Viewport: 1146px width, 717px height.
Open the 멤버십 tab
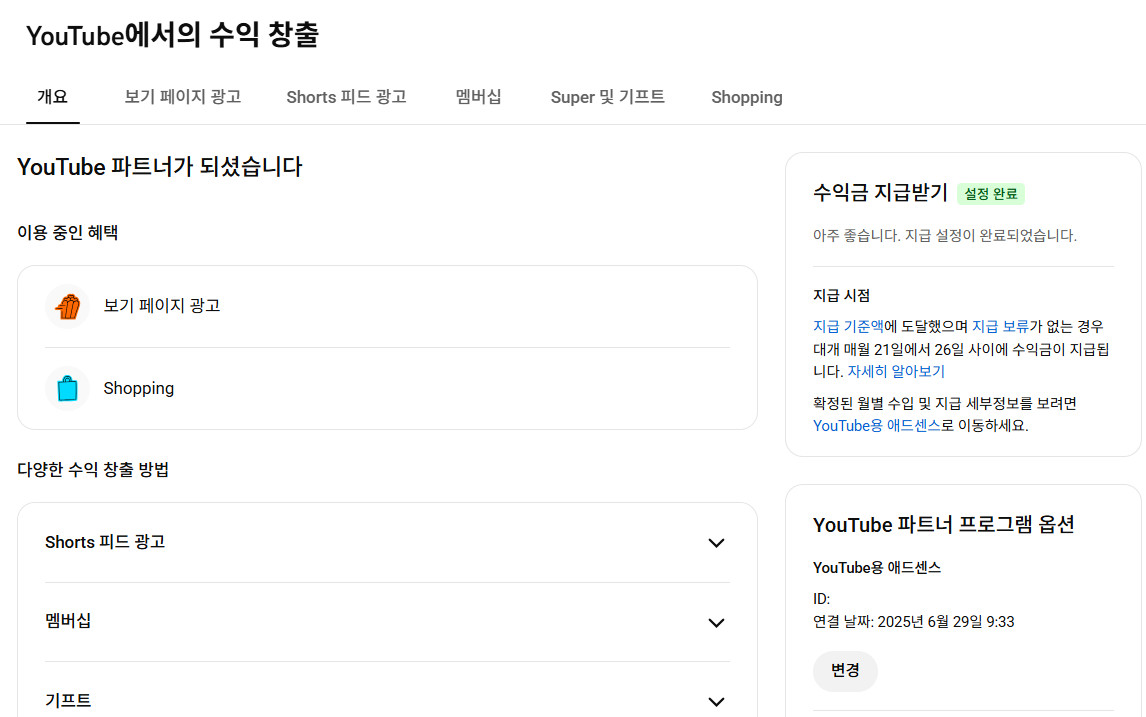[479, 97]
